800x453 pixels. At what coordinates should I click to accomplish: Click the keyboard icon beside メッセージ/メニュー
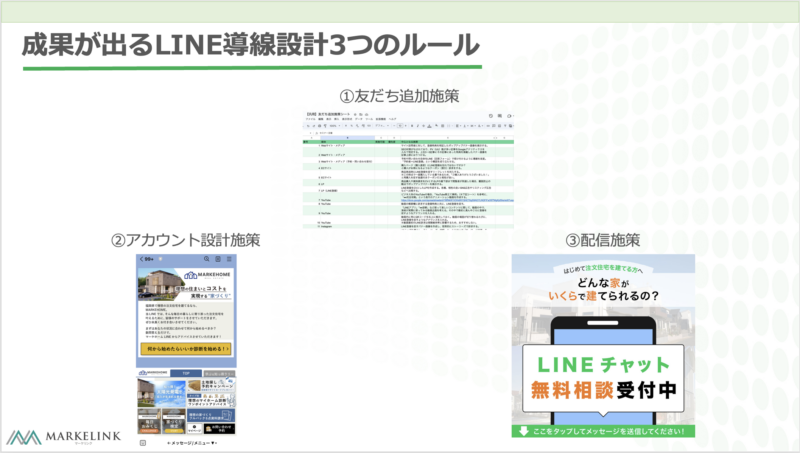142,442
